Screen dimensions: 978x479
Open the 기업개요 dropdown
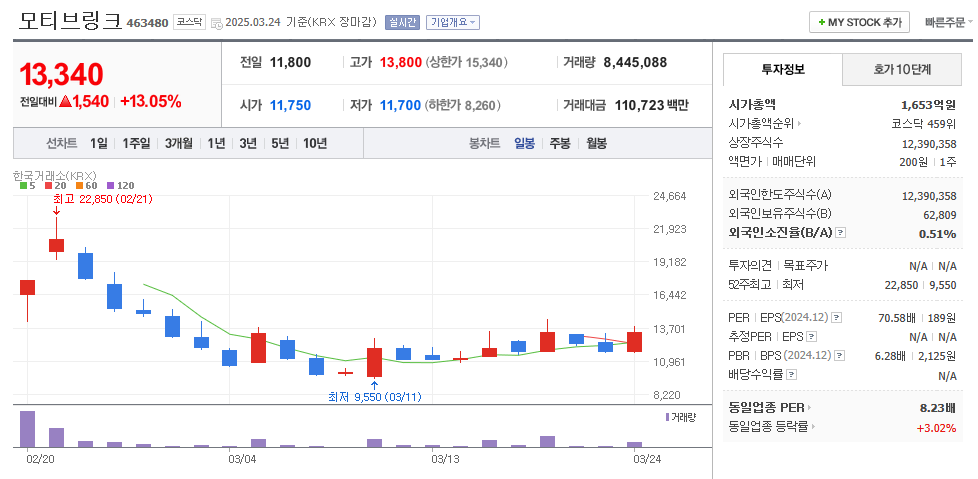pos(453,22)
